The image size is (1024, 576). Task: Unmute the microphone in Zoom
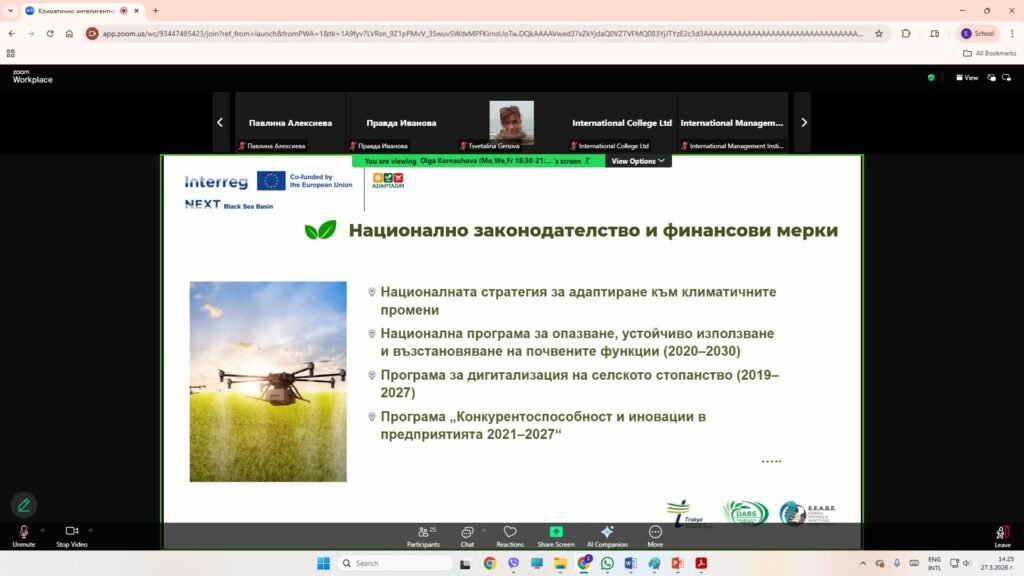[23, 532]
